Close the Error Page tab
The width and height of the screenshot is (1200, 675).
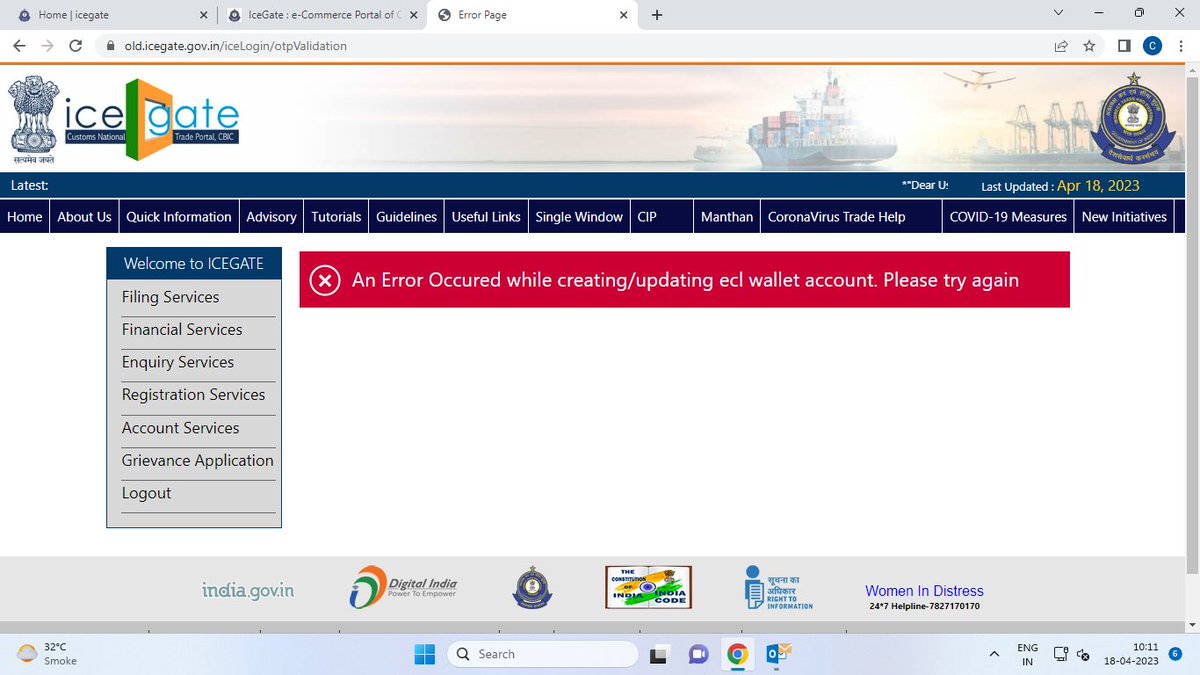(x=624, y=15)
